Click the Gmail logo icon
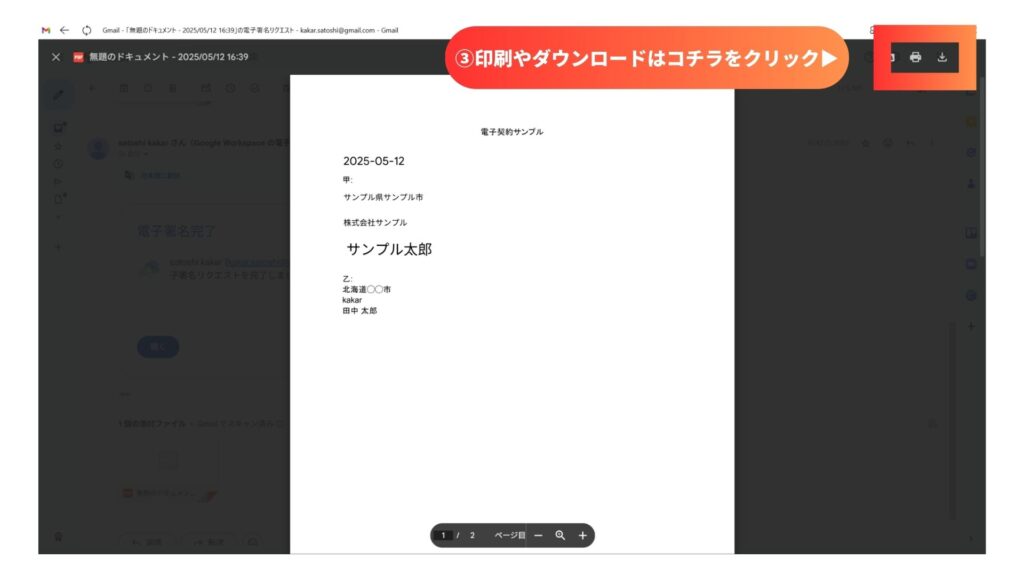This screenshot has height=576, width=1024. tap(46, 30)
